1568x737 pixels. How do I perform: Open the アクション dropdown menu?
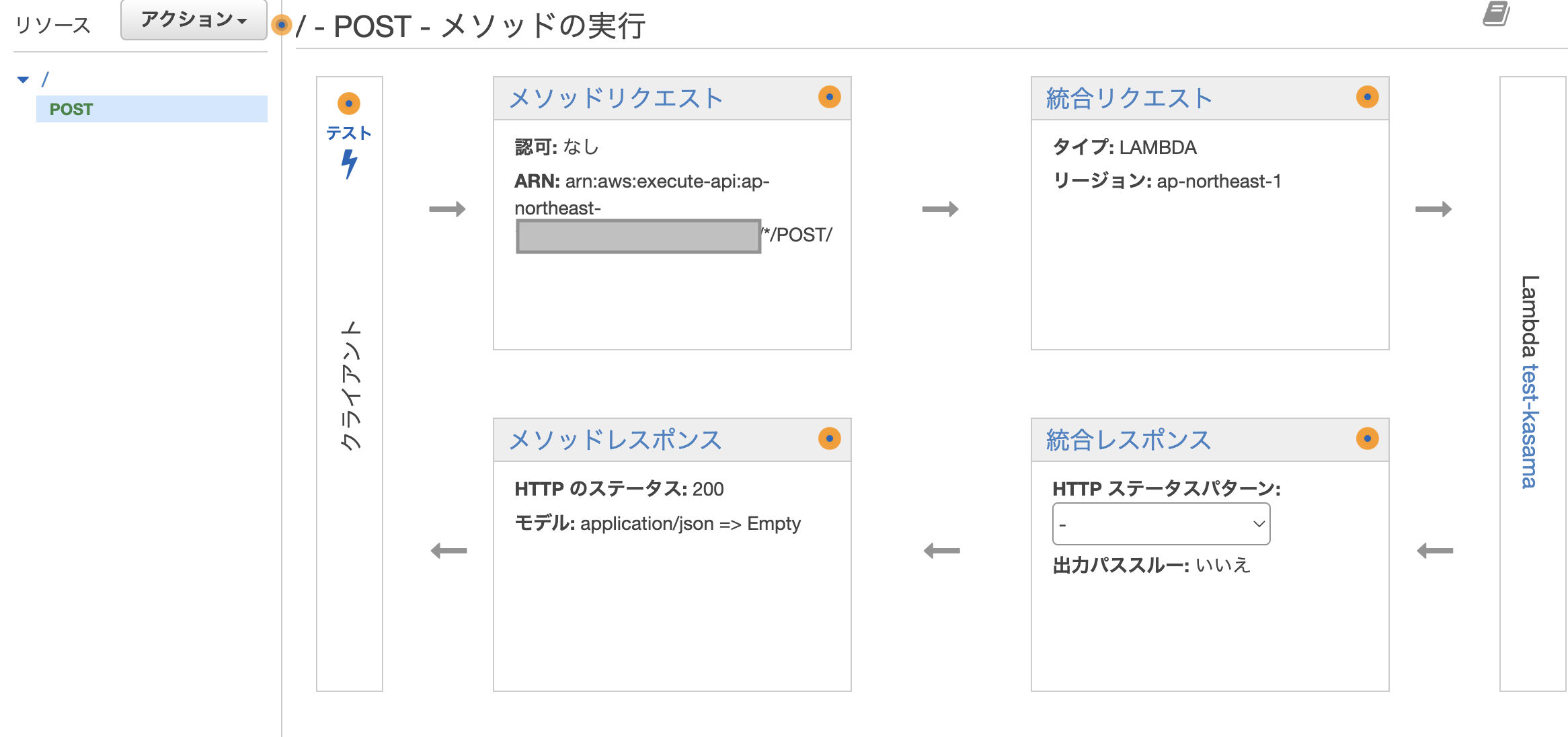tap(194, 20)
